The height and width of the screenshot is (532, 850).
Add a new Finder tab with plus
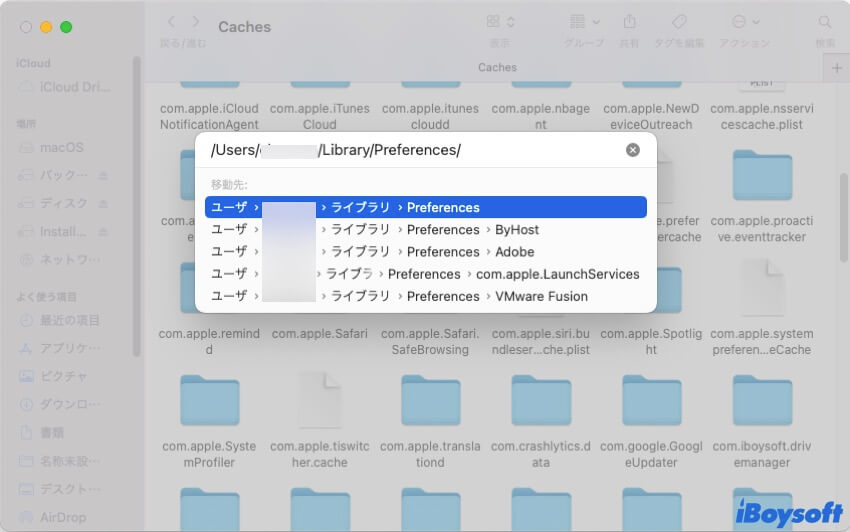pyautogui.click(x=836, y=68)
